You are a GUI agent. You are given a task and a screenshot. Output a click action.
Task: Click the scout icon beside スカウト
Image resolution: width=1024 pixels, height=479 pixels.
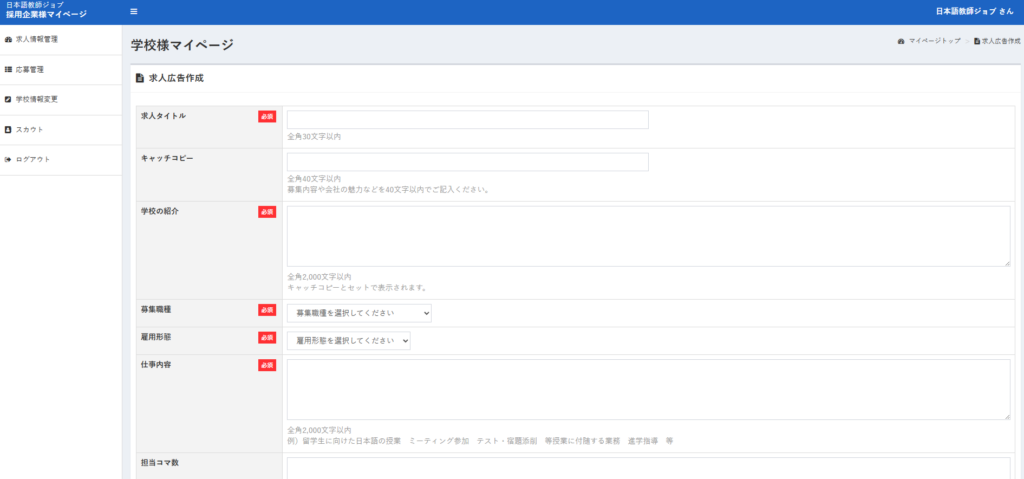pyautogui.click(x=9, y=130)
